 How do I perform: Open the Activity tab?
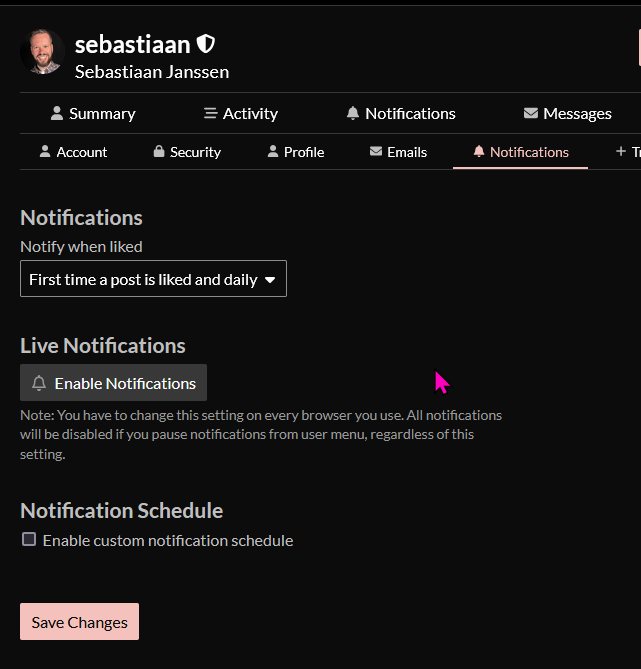coord(241,113)
